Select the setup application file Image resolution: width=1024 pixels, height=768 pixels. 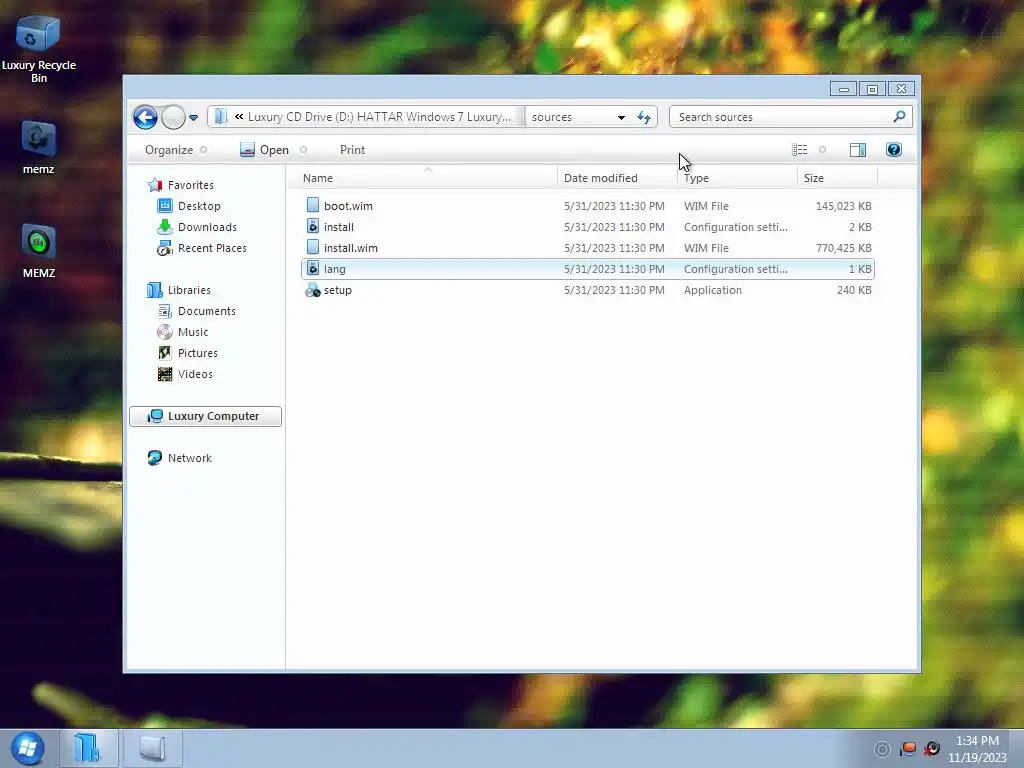pyautogui.click(x=587, y=290)
